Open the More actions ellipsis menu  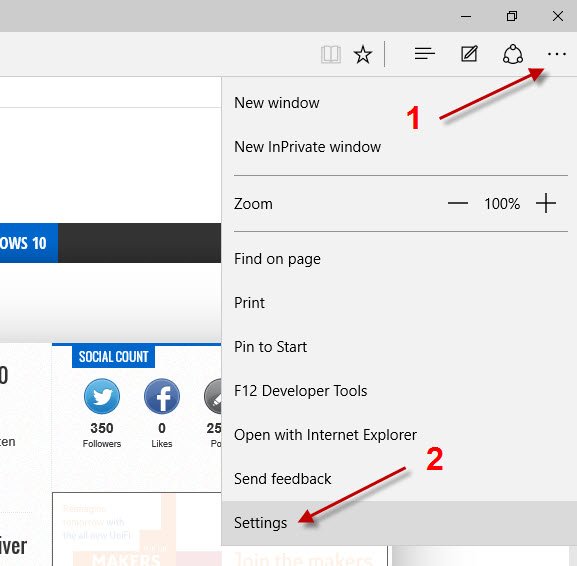click(x=556, y=54)
